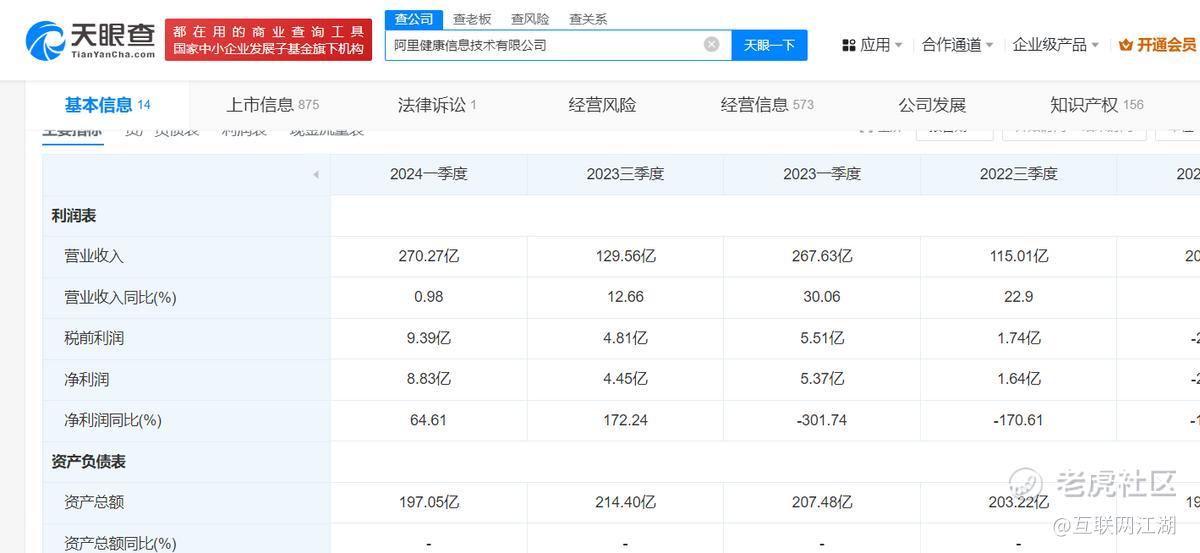1200x553 pixels.
Task: Open the 知识产权 tab
Action: coord(1096,105)
